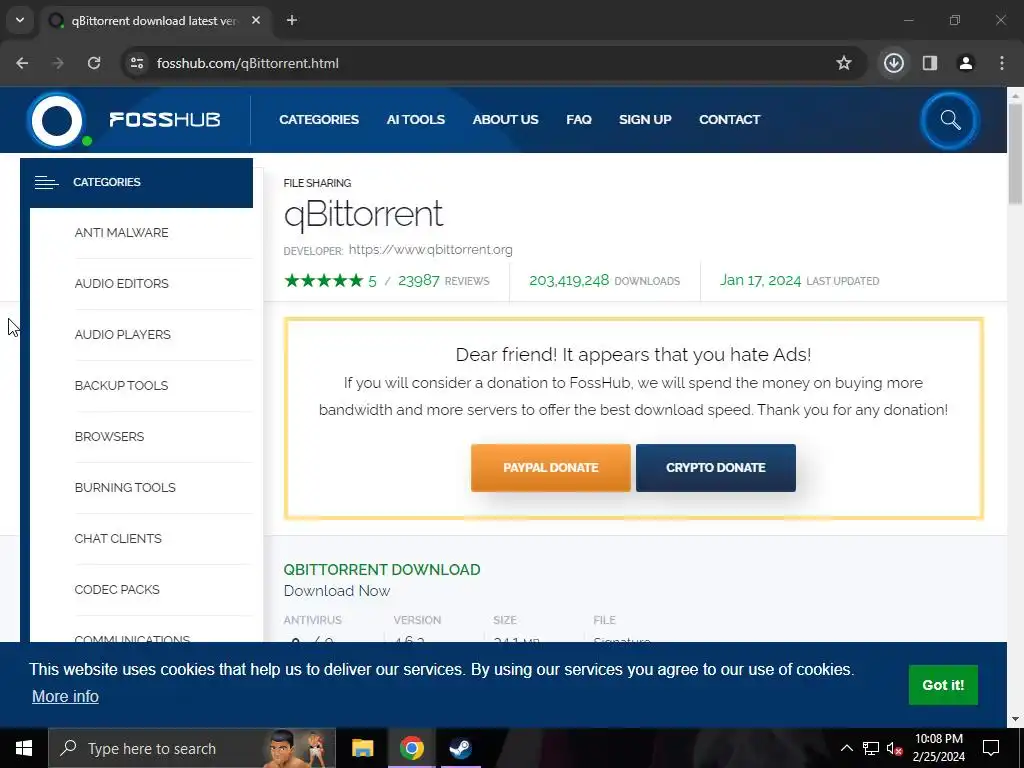
Task: Show hidden system tray icons
Action: (x=846, y=748)
